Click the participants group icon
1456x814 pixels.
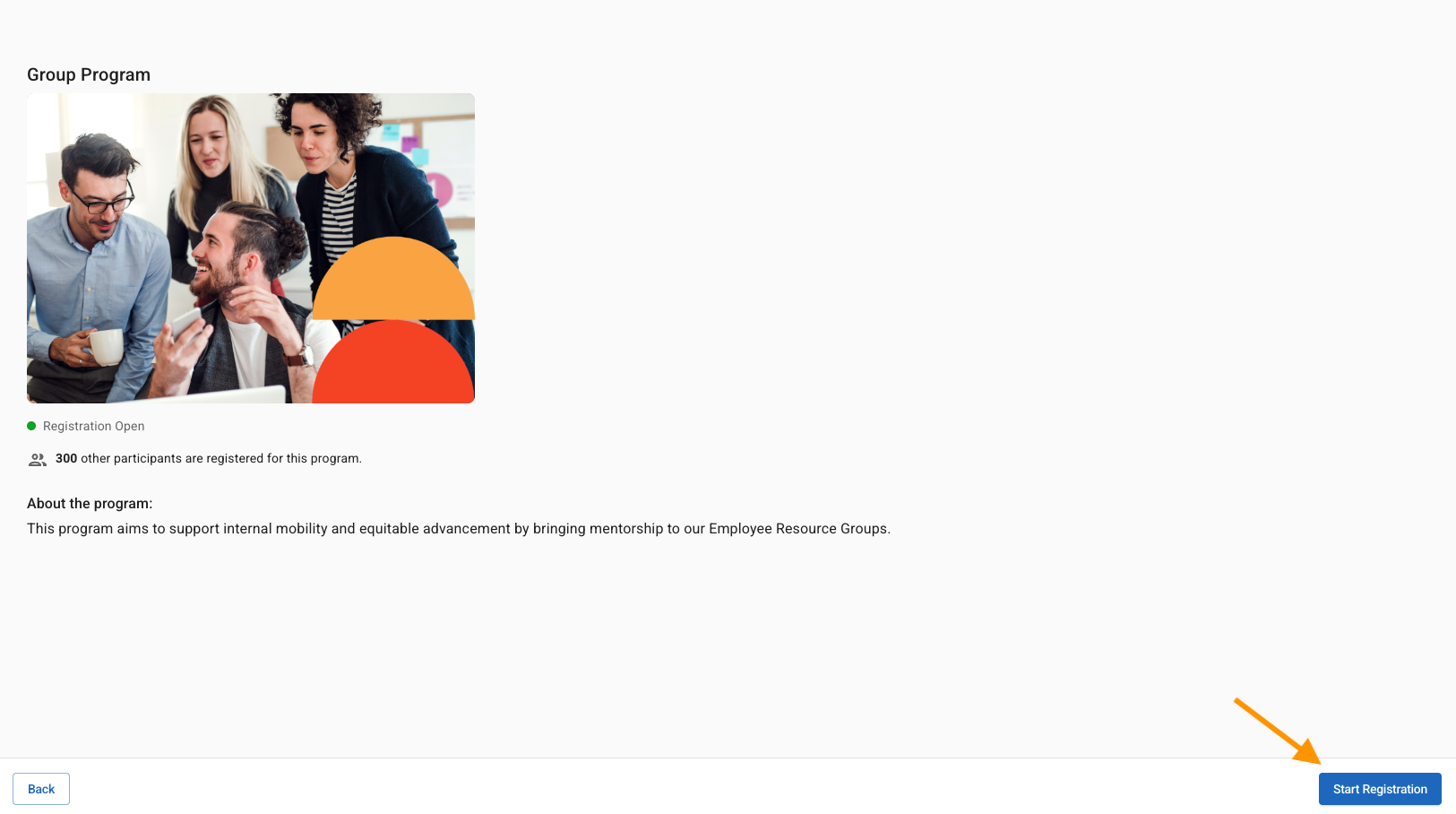tap(38, 460)
